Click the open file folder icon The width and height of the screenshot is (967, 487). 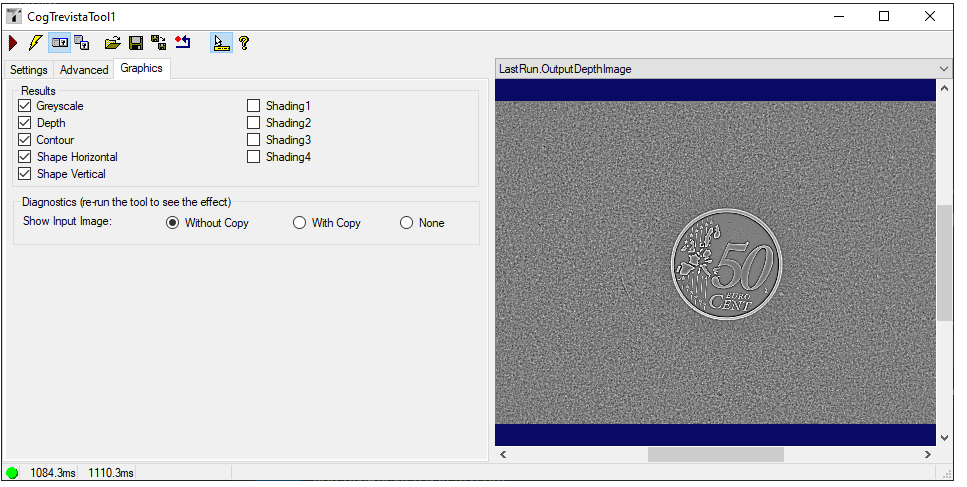pos(112,43)
